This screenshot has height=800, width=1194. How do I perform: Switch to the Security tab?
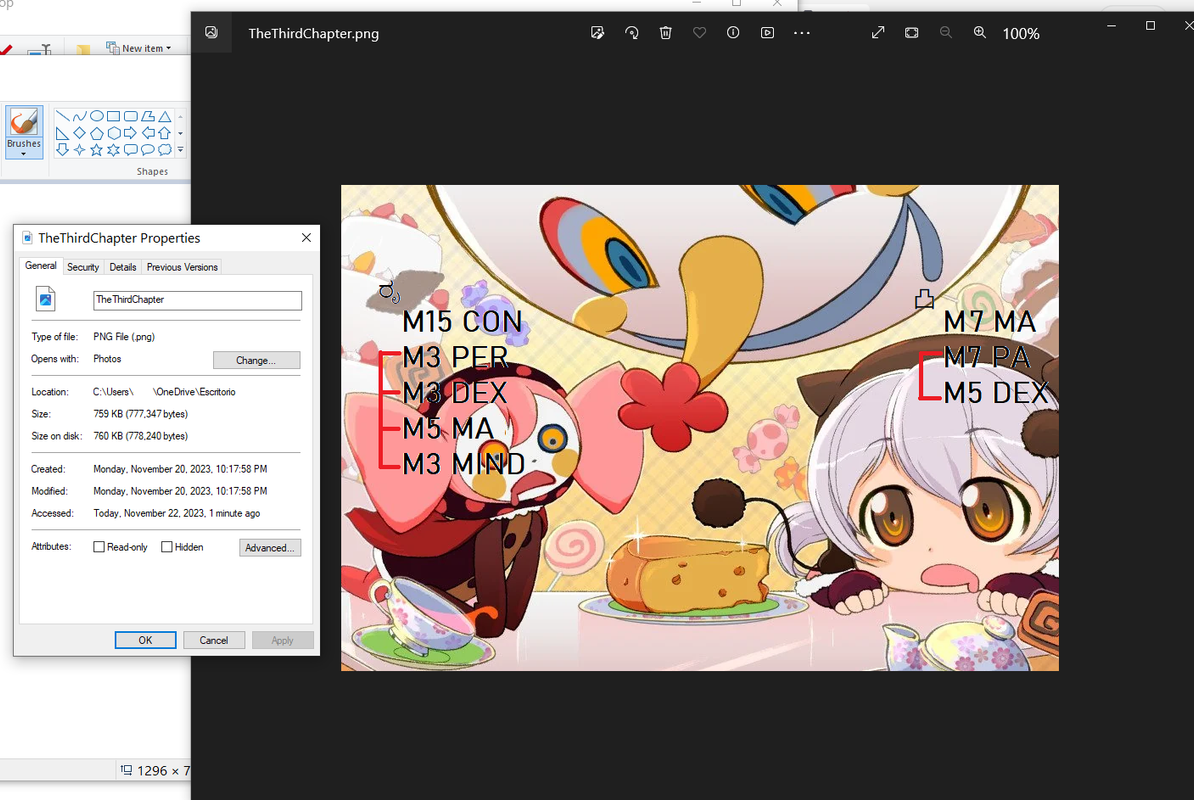click(x=83, y=267)
